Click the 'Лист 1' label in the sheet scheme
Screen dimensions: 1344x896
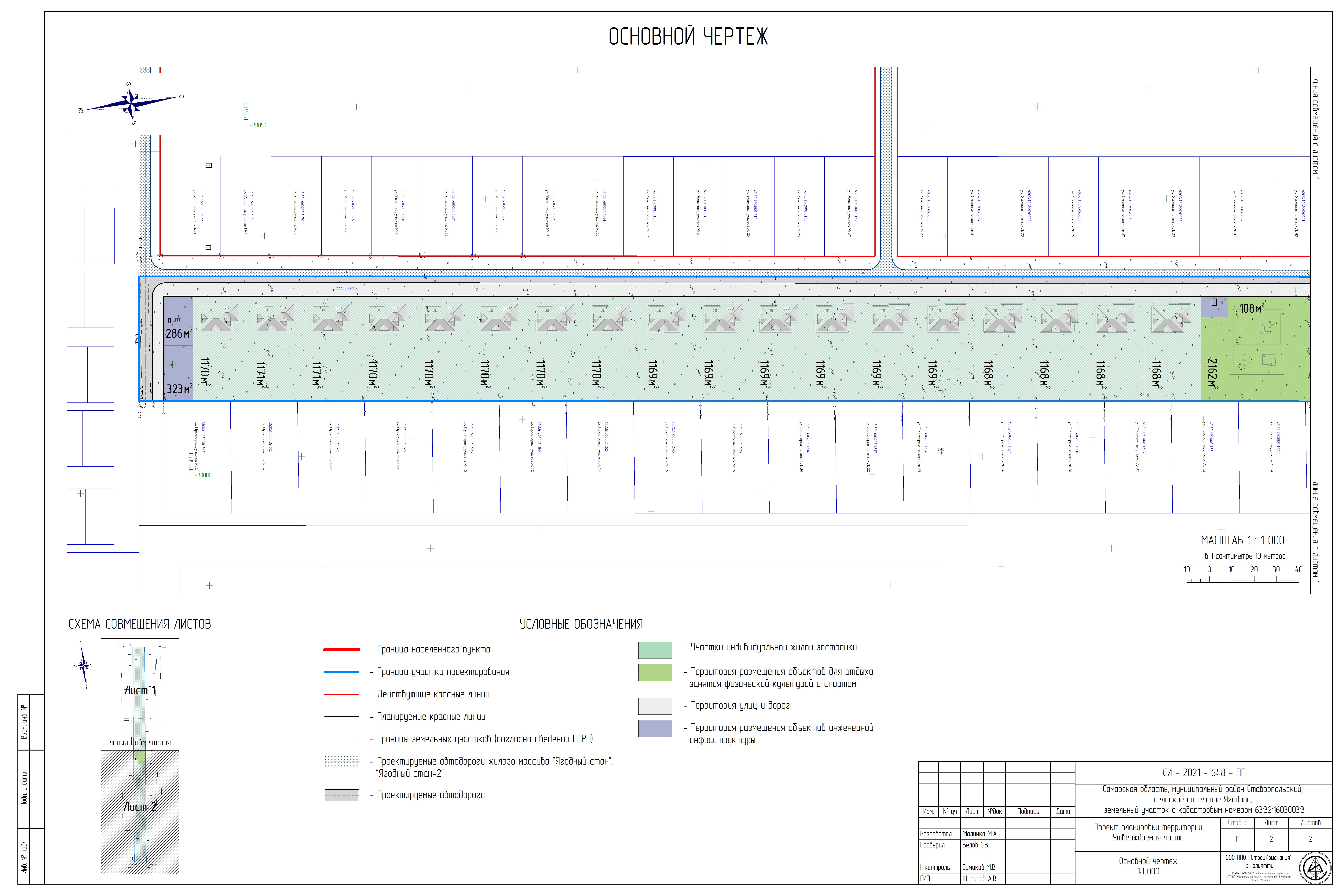pos(140,690)
